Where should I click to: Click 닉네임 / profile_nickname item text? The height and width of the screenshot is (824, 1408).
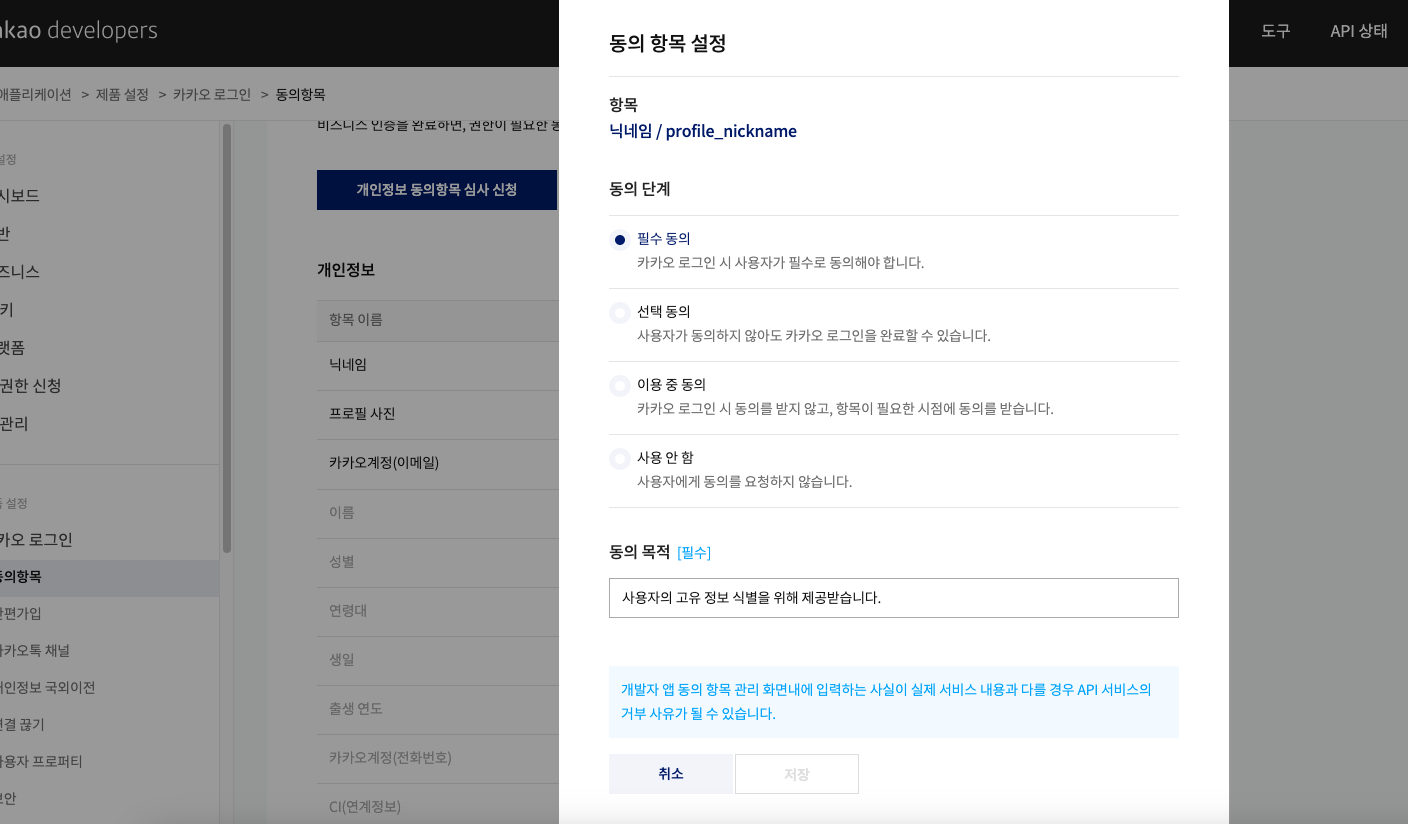click(x=703, y=131)
